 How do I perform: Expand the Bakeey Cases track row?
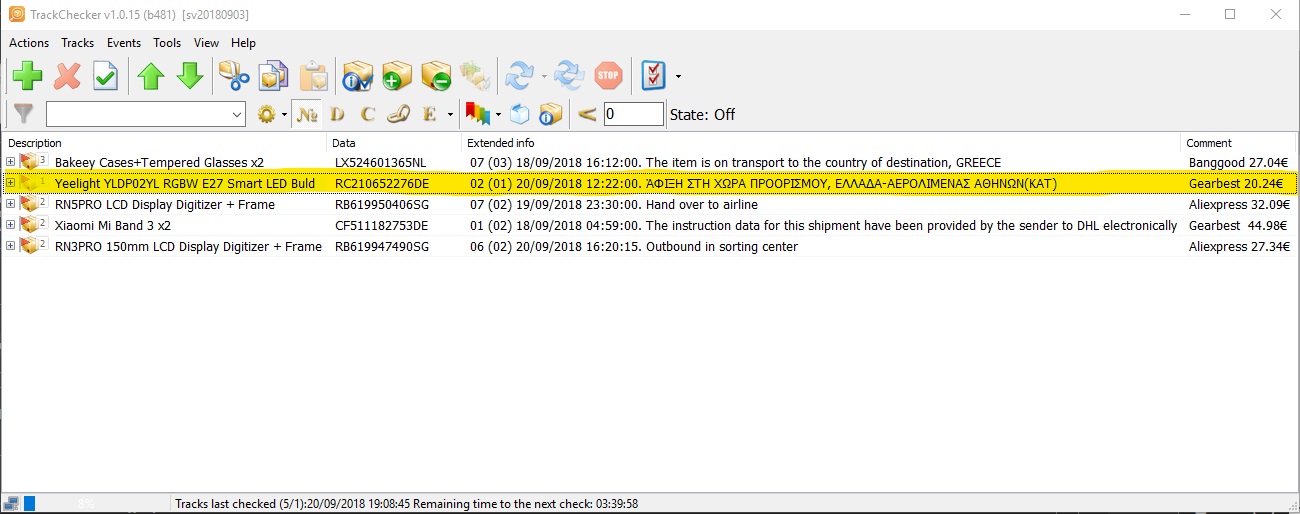11,162
